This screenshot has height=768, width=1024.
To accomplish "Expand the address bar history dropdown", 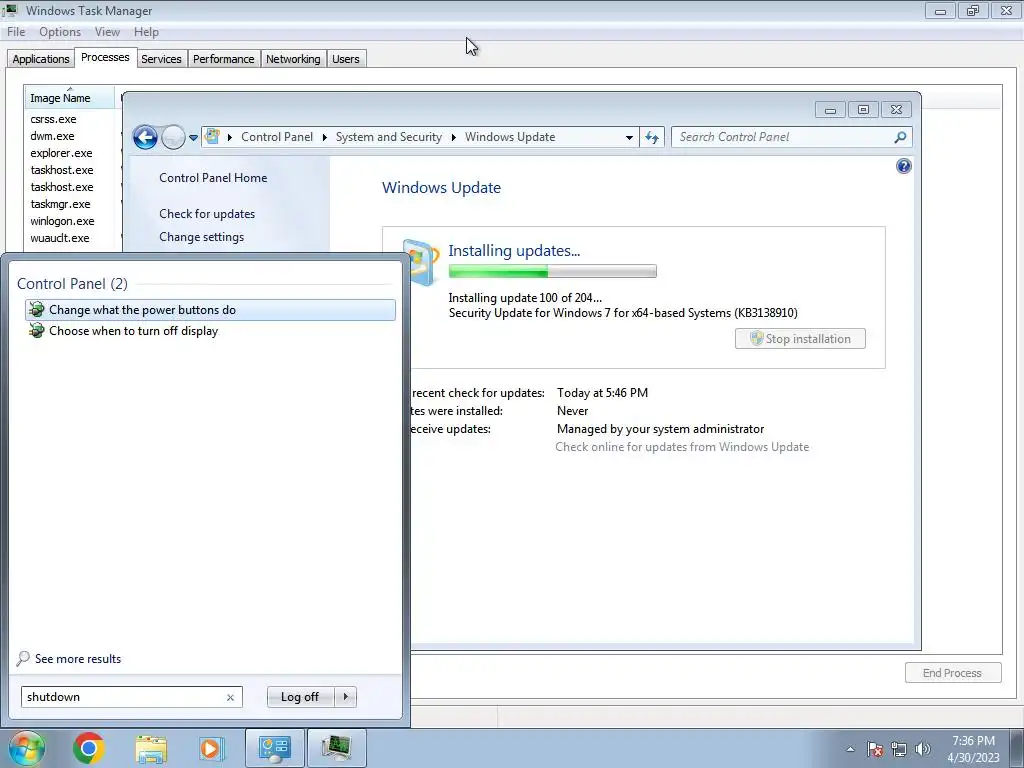I will [629, 137].
